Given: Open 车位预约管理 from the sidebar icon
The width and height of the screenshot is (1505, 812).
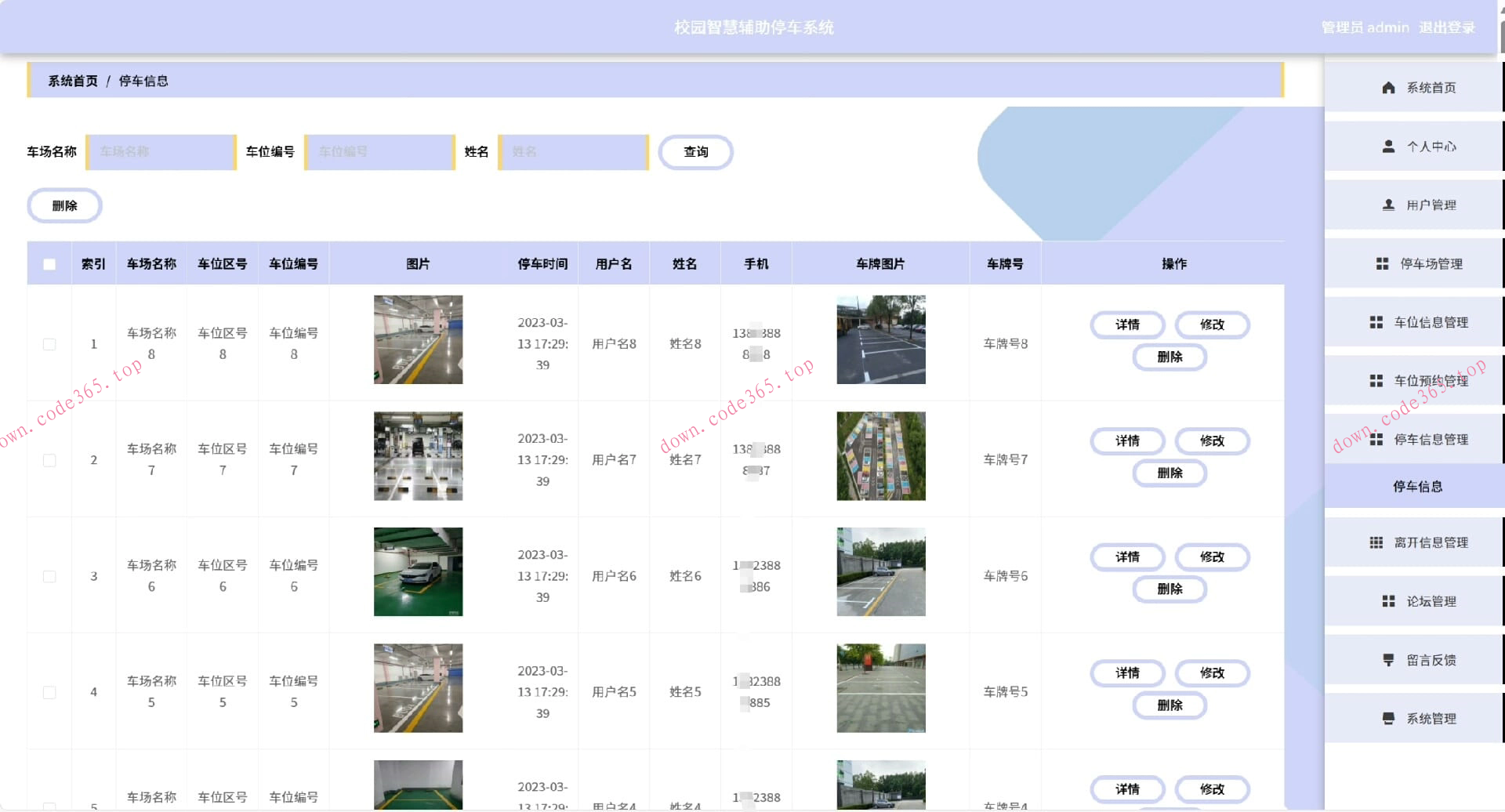Looking at the screenshot, I should (x=1376, y=380).
